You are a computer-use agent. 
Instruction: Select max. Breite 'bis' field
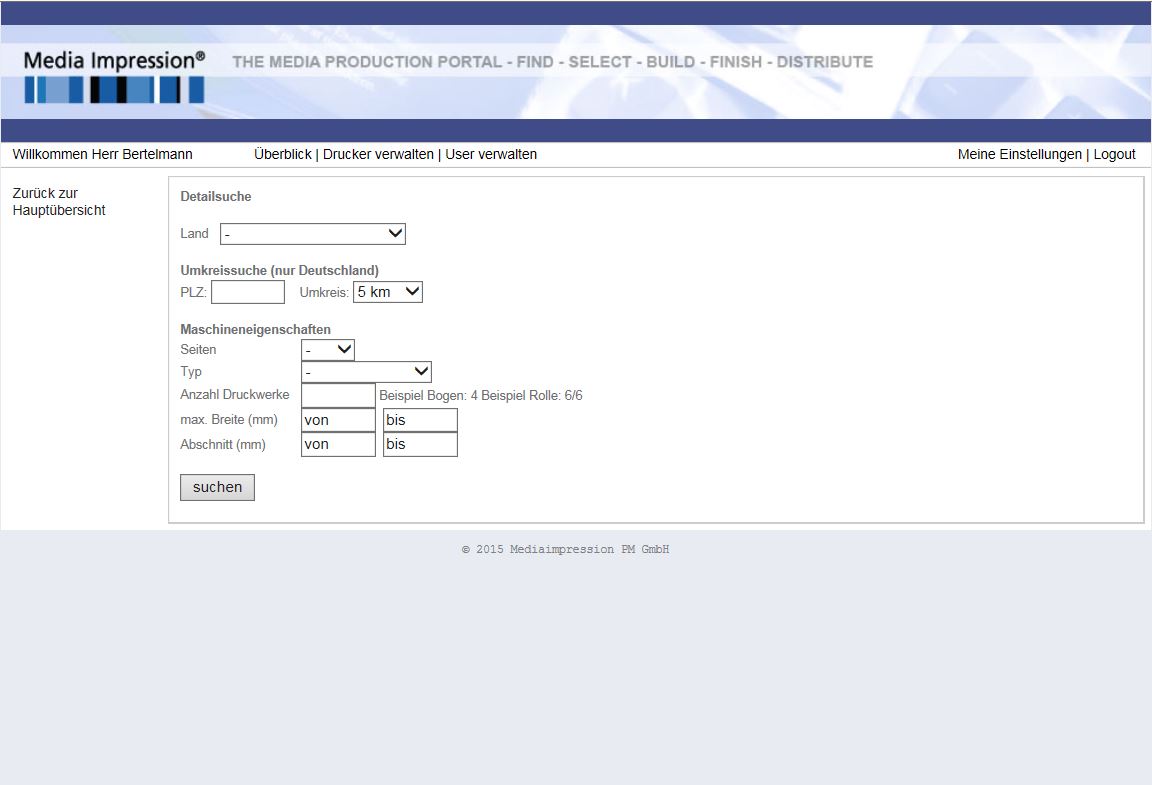point(420,420)
